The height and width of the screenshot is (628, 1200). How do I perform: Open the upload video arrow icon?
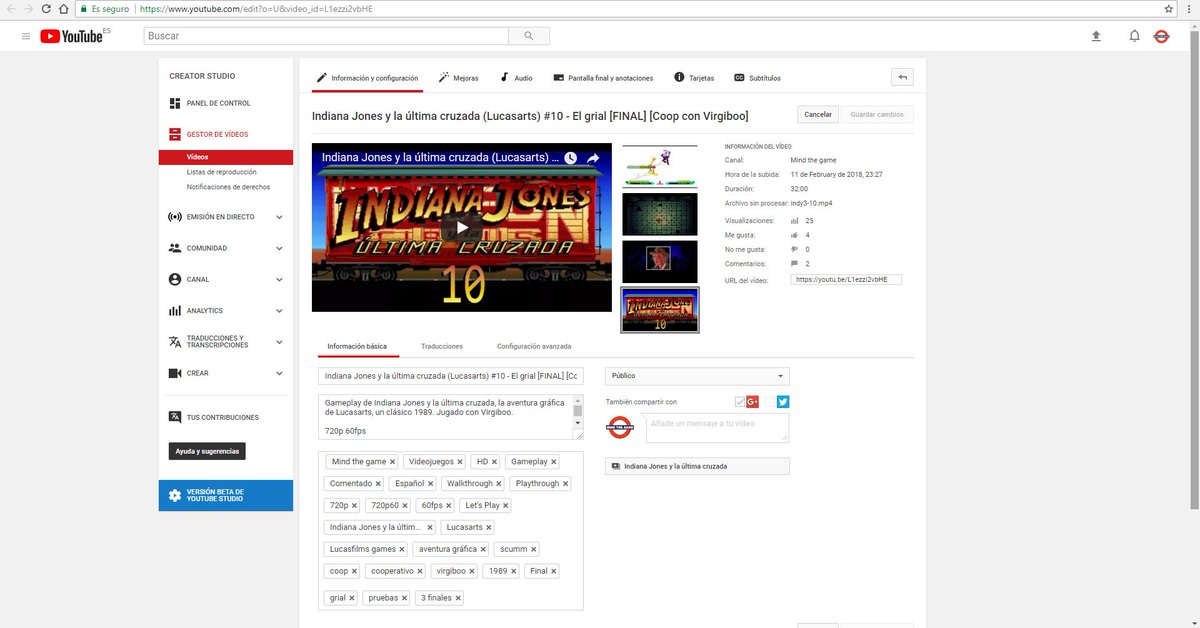tap(1096, 36)
